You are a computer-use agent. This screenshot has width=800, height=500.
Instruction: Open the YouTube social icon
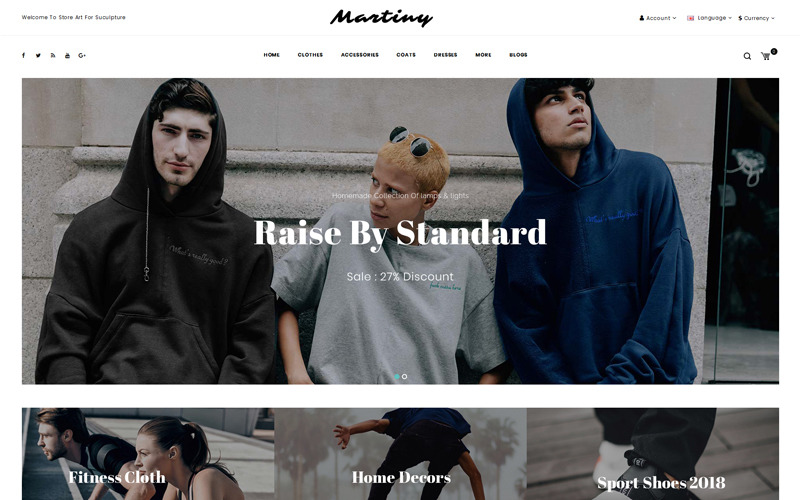pyautogui.click(x=67, y=55)
